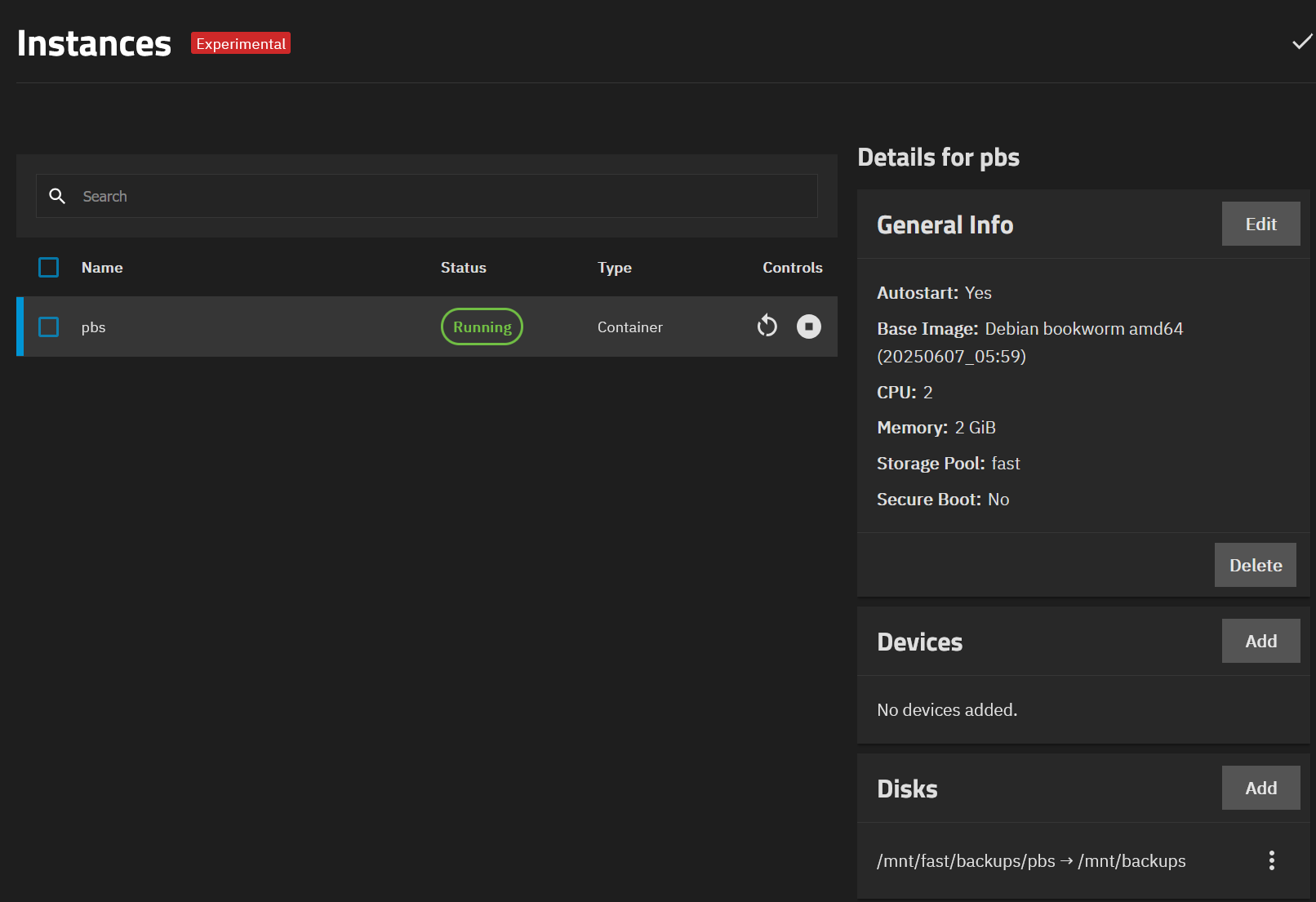Click the Container type cell for pbs
Image resolution: width=1316 pixels, height=902 pixels.
click(x=629, y=327)
